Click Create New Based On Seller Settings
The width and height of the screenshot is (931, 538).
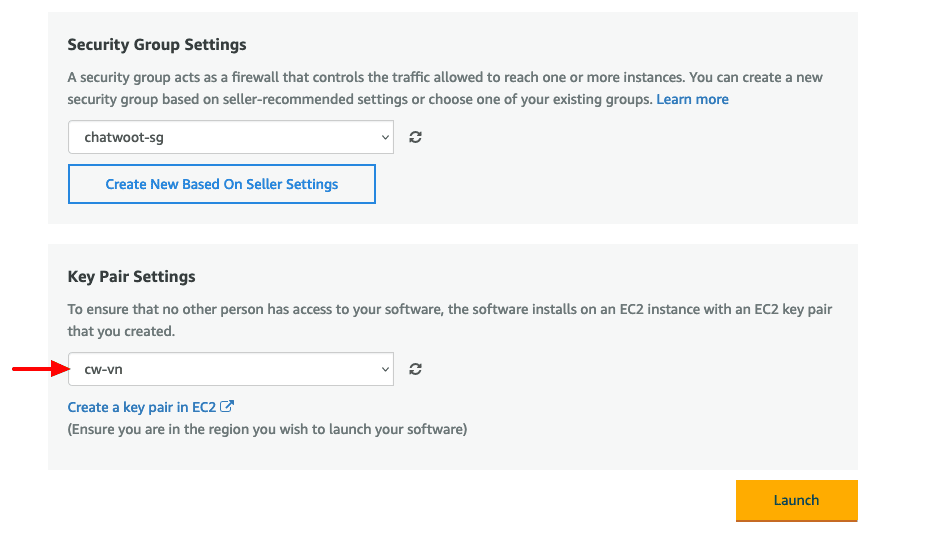pyautogui.click(x=222, y=184)
